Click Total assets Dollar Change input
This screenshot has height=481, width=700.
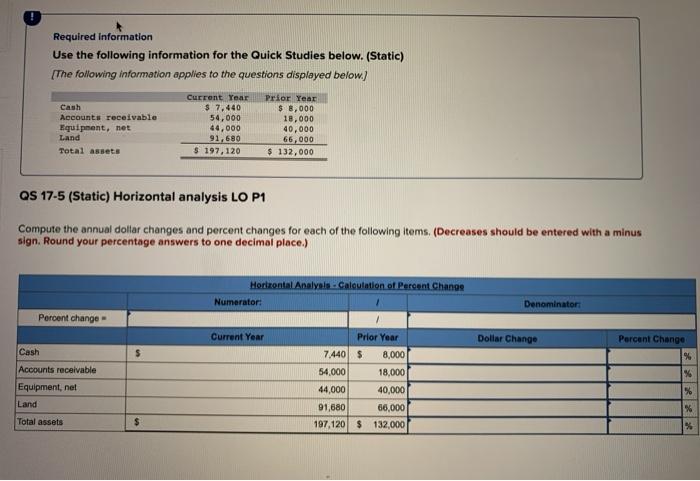click(507, 425)
